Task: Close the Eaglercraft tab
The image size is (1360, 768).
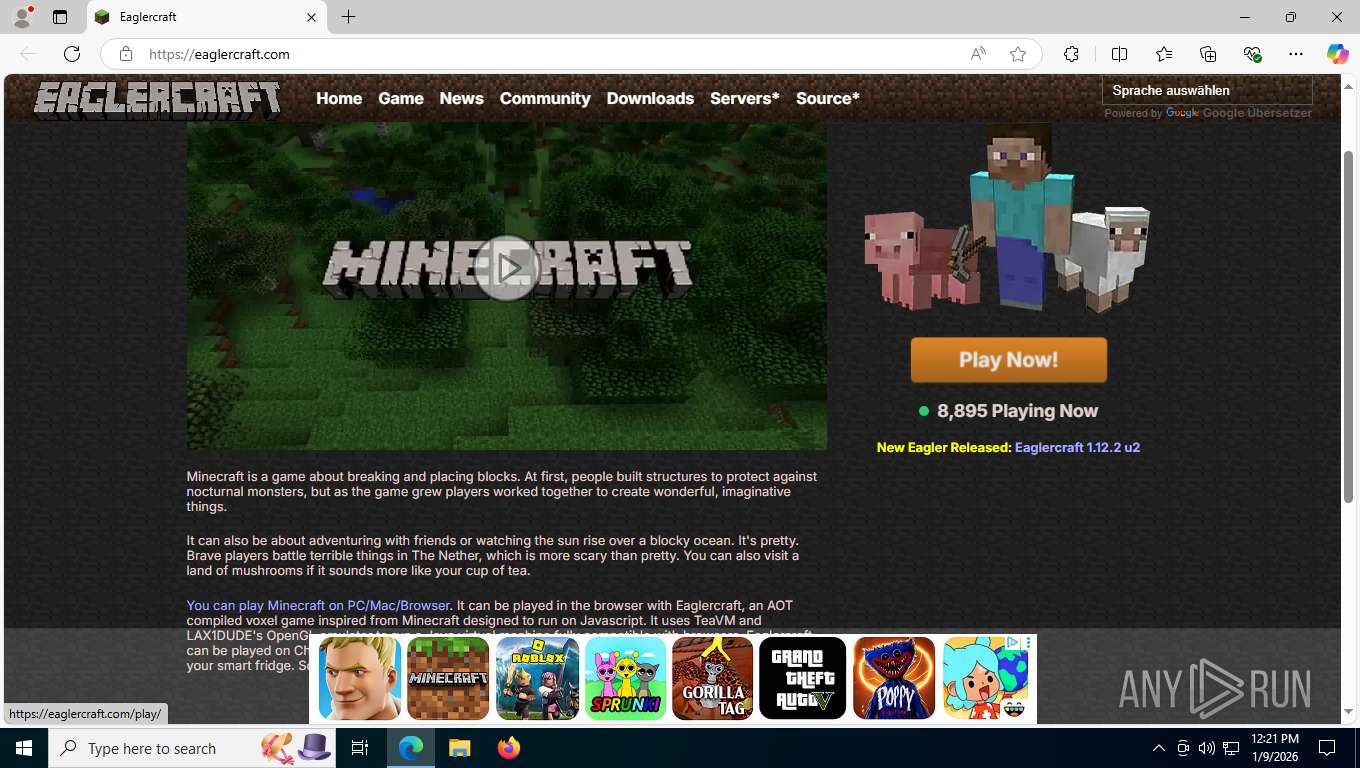Action: point(311,17)
